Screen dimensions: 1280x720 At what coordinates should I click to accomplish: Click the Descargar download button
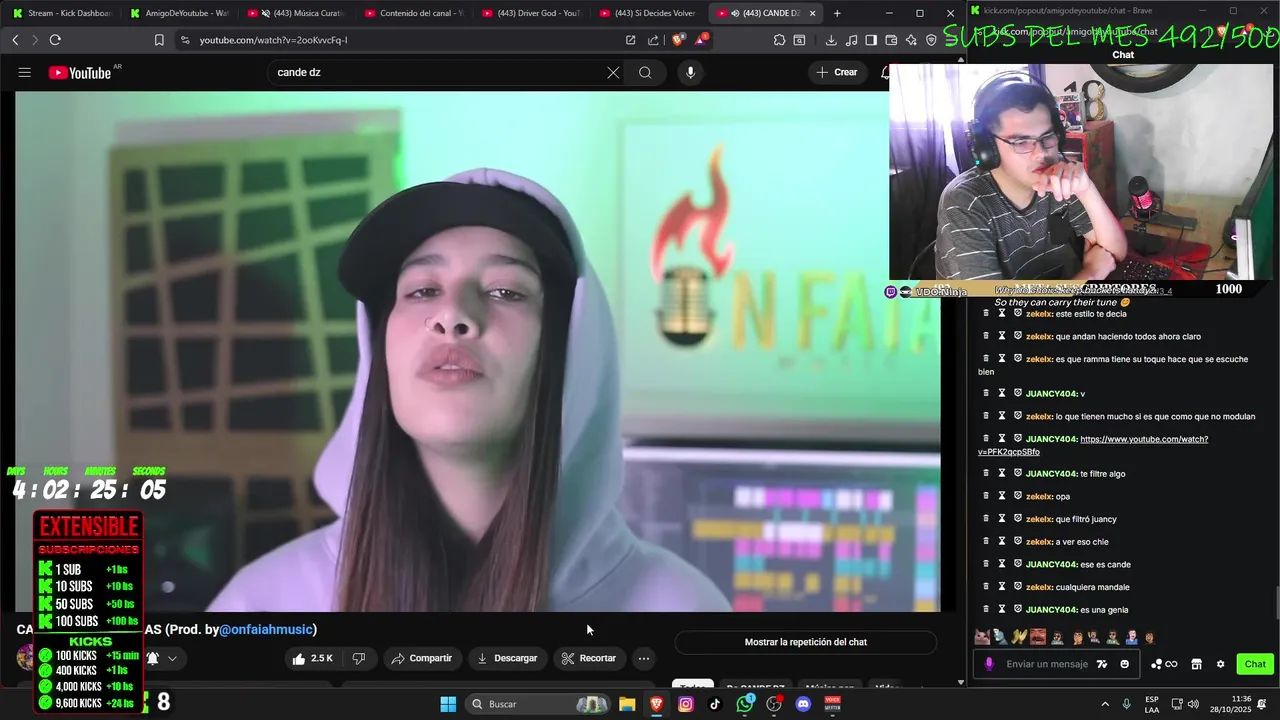[507, 658]
